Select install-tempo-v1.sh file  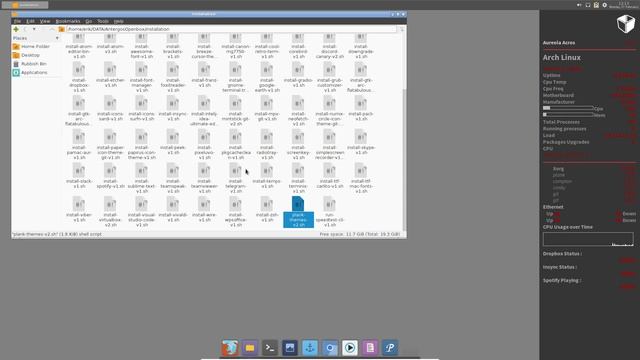click(267, 176)
